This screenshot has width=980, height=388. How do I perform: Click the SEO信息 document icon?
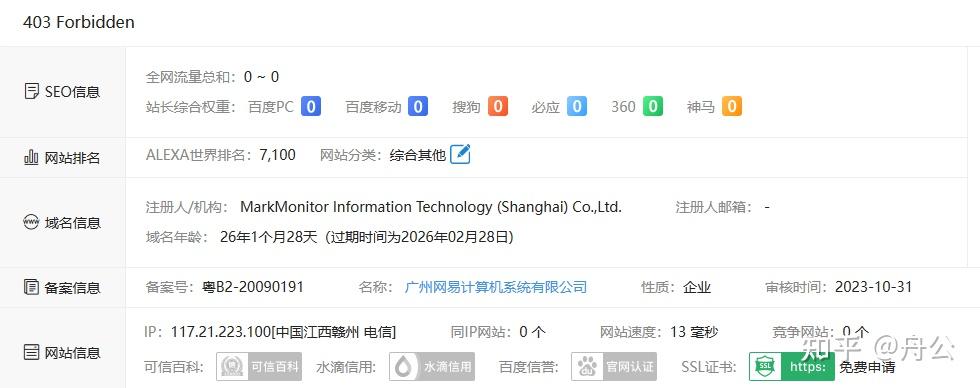(31, 92)
